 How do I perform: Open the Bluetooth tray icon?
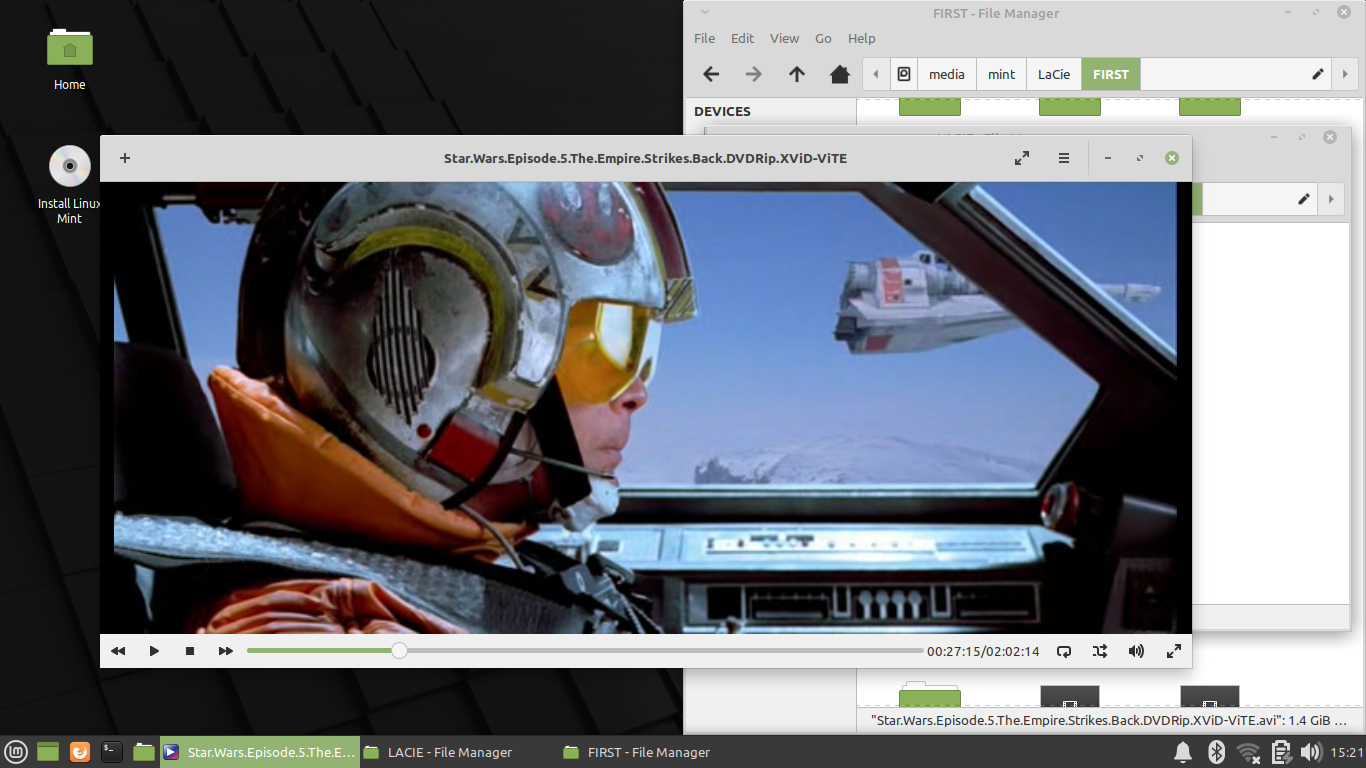(1216, 752)
